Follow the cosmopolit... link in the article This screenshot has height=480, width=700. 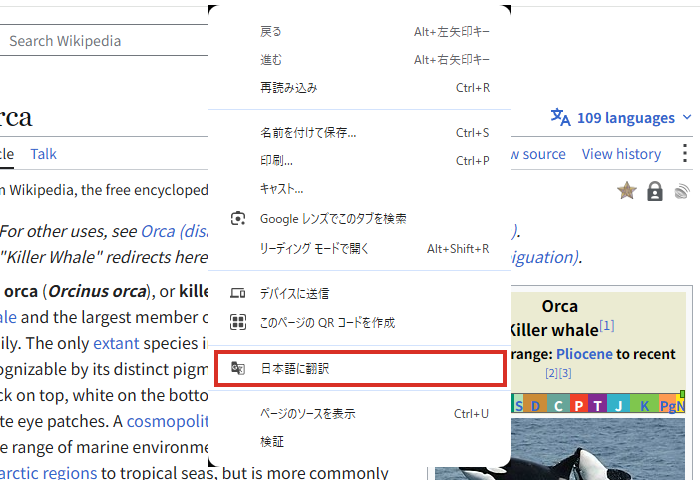[x=167, y=422]
